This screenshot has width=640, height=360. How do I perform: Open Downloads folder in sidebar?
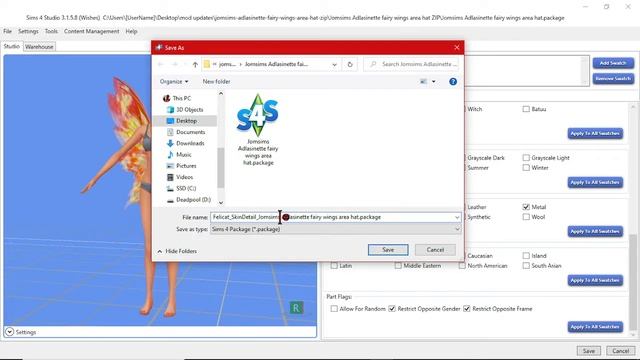185,143
